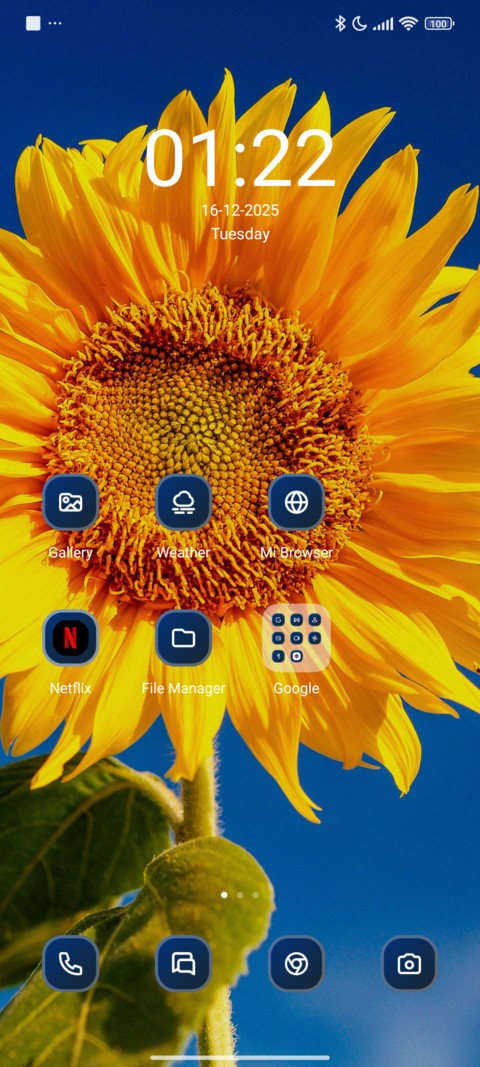Screen dimensions: 480x1067
Task: Open the Phone dialer in the dock
Action: (70, 964)
